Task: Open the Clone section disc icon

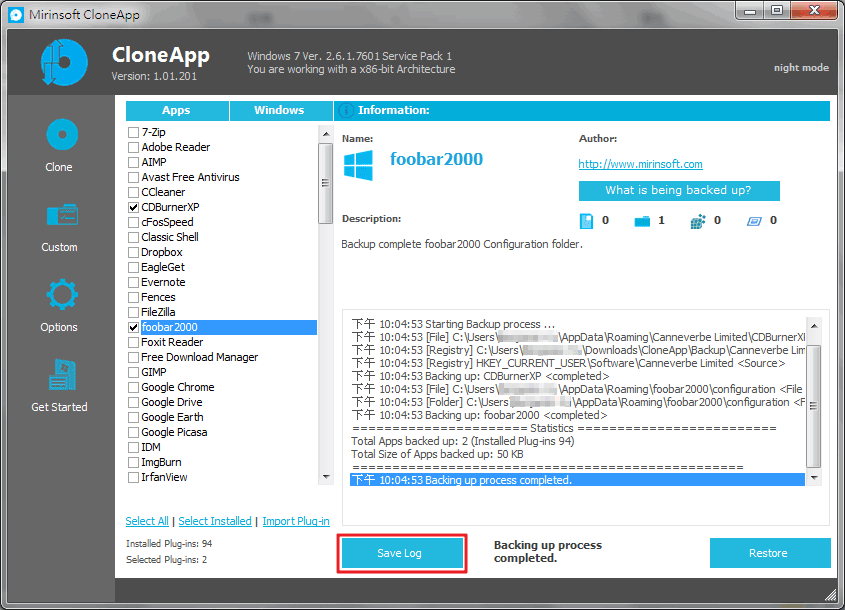Action: (x=62, y=134)
